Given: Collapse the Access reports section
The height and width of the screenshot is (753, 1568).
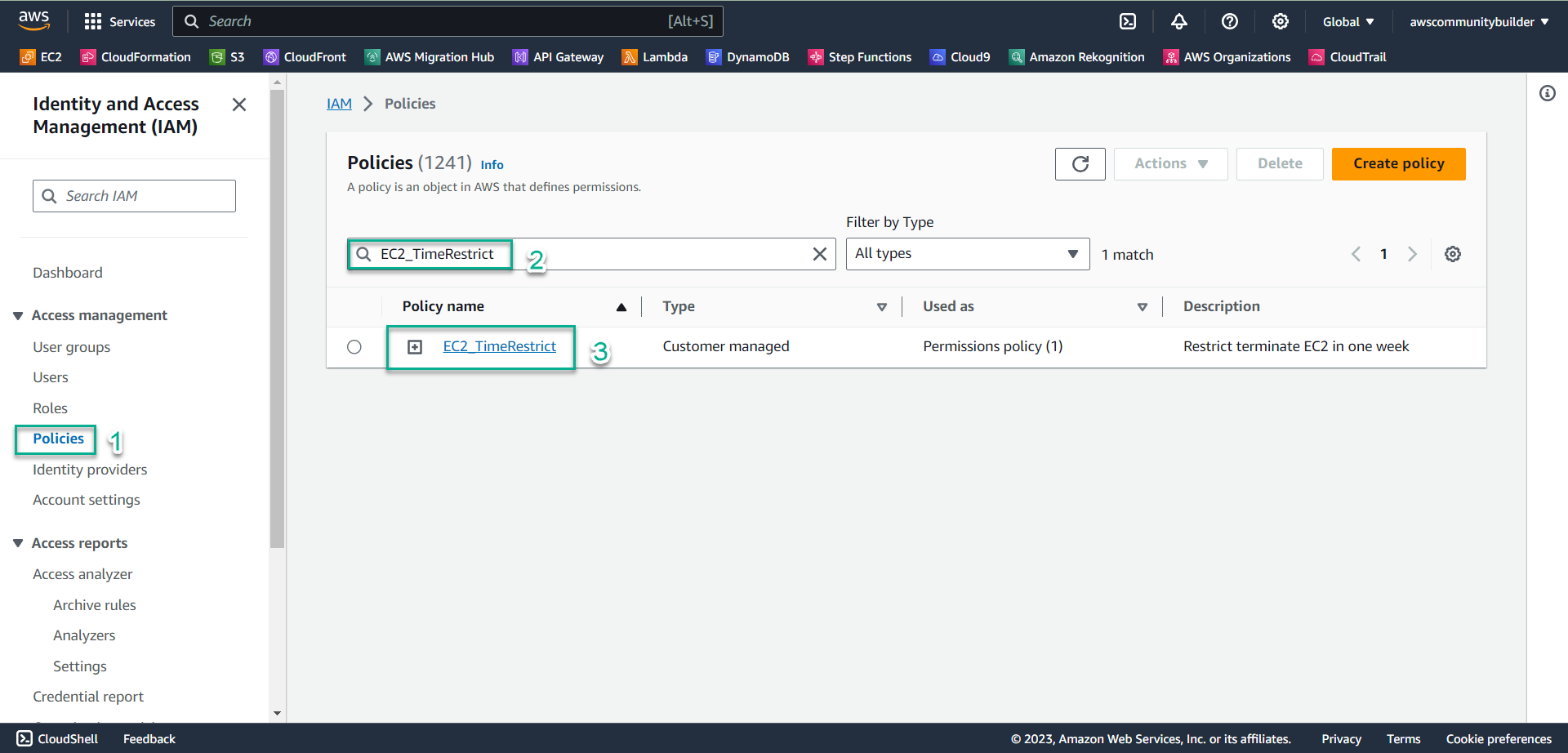Looking at the screenshot, I should click(x=18, y=543).
